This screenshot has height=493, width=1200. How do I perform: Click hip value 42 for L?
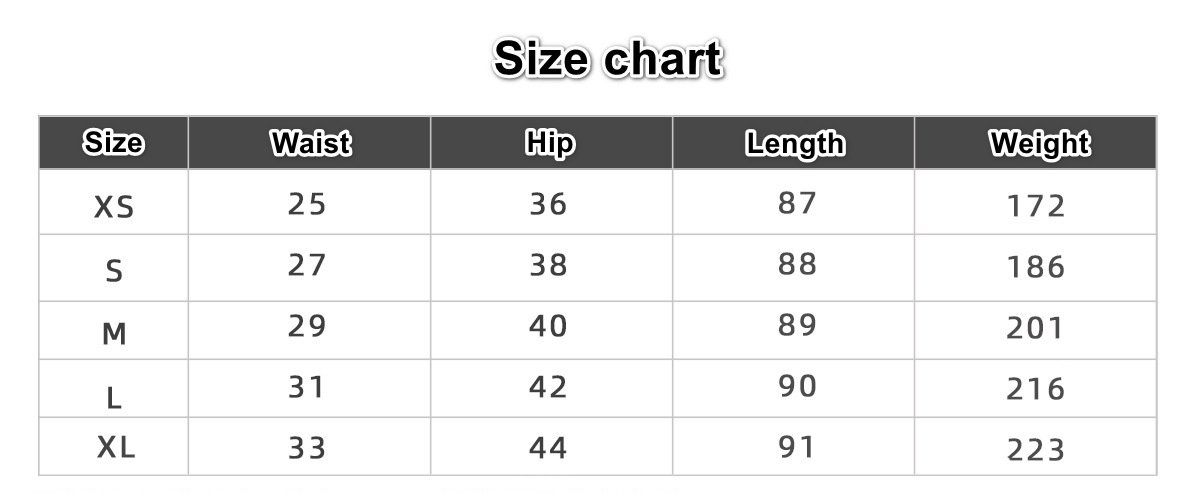548,387
